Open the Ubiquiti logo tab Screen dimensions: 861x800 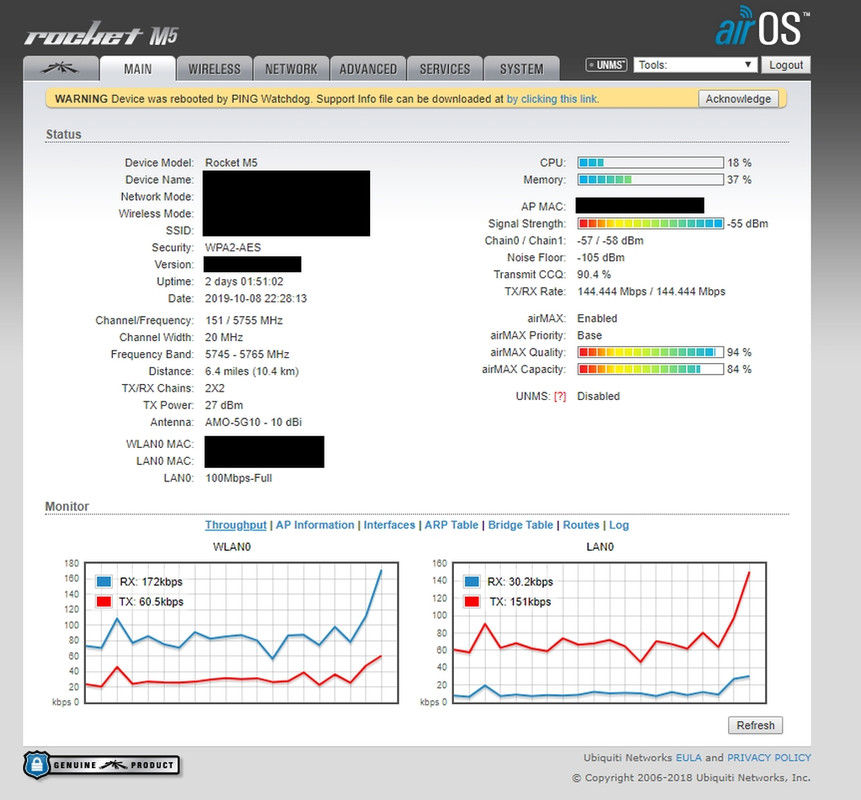click(x=60, y=69)
